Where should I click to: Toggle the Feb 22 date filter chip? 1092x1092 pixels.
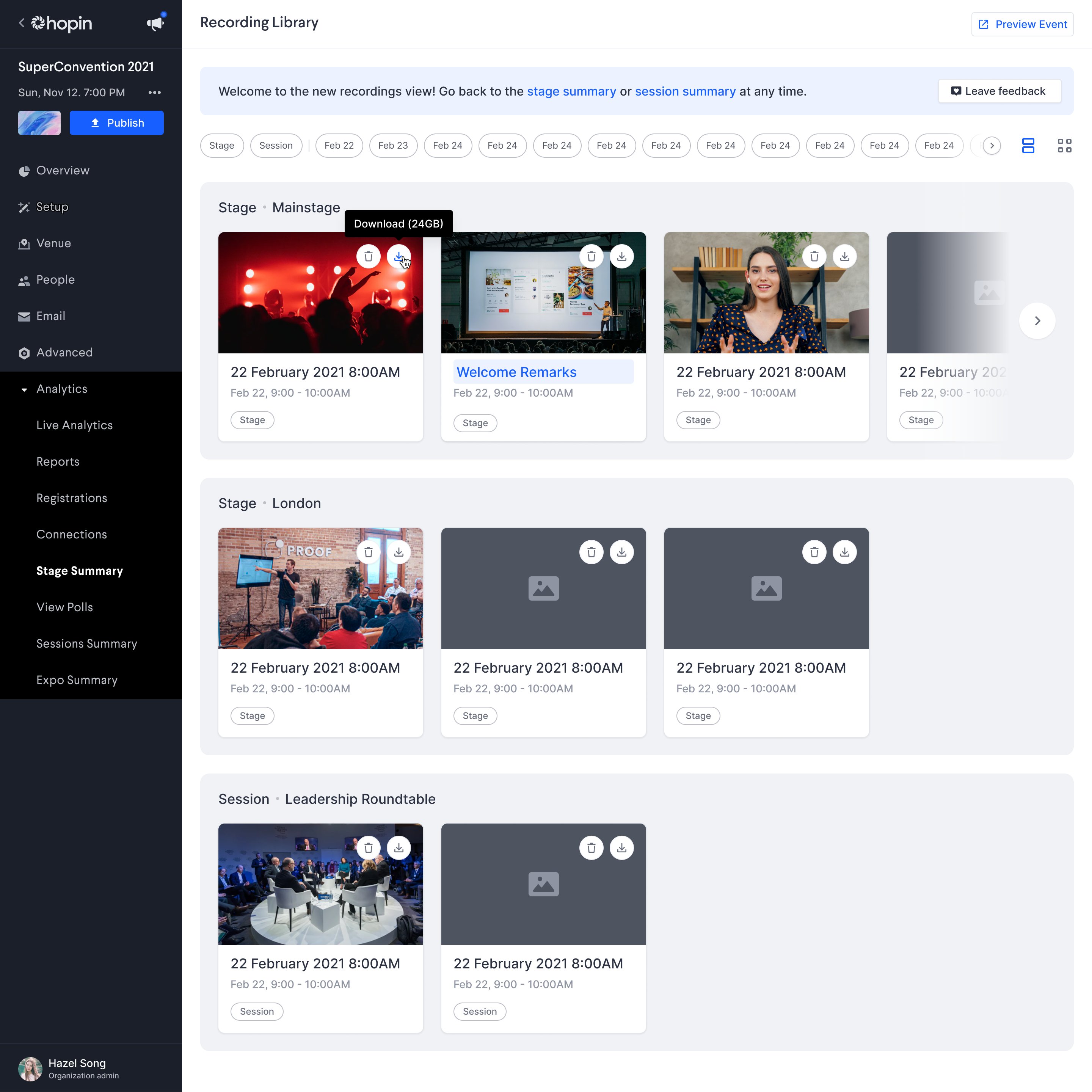click(339, 146)
